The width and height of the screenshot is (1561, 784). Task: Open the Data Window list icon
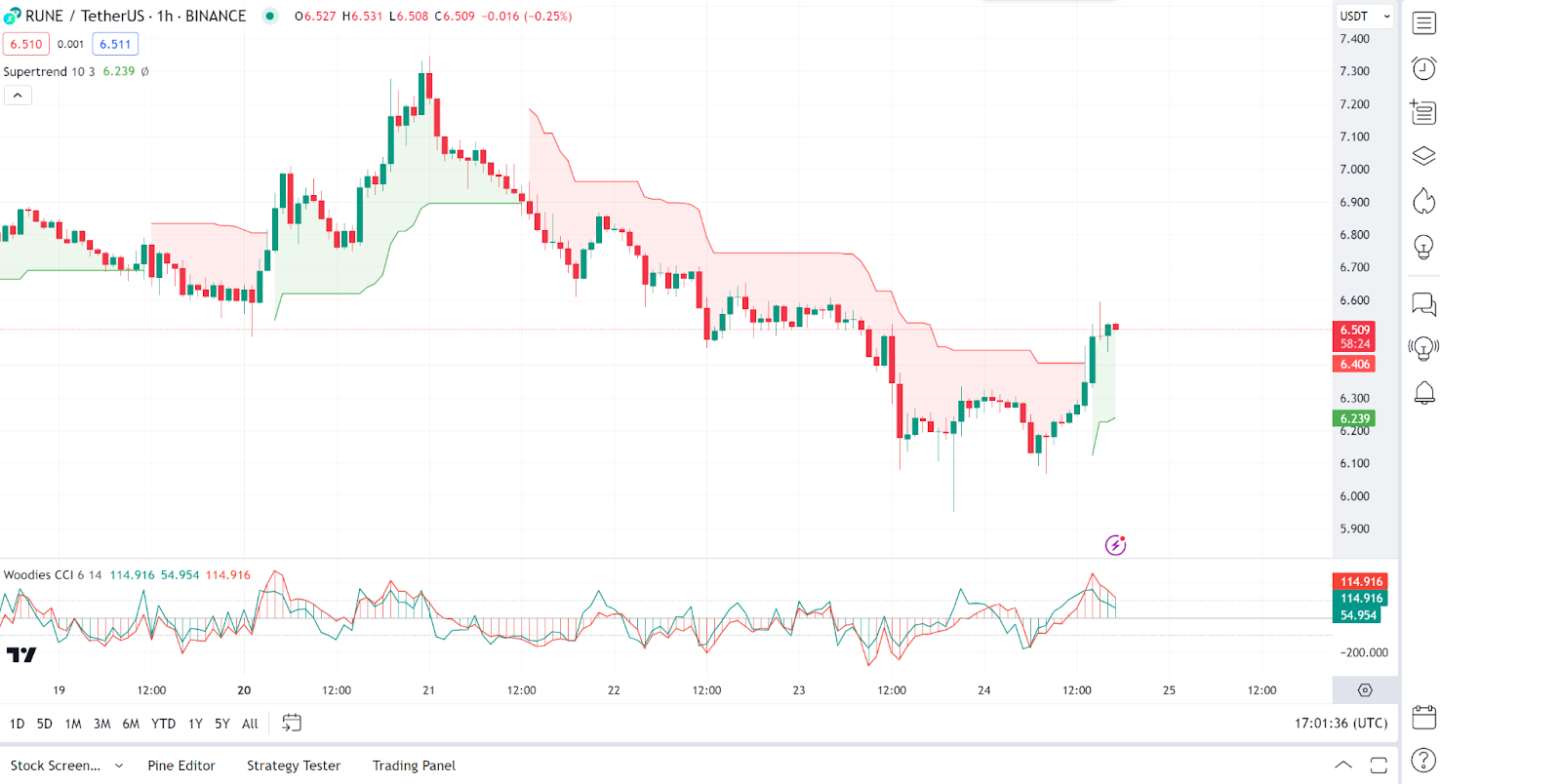click(1423, 112)
